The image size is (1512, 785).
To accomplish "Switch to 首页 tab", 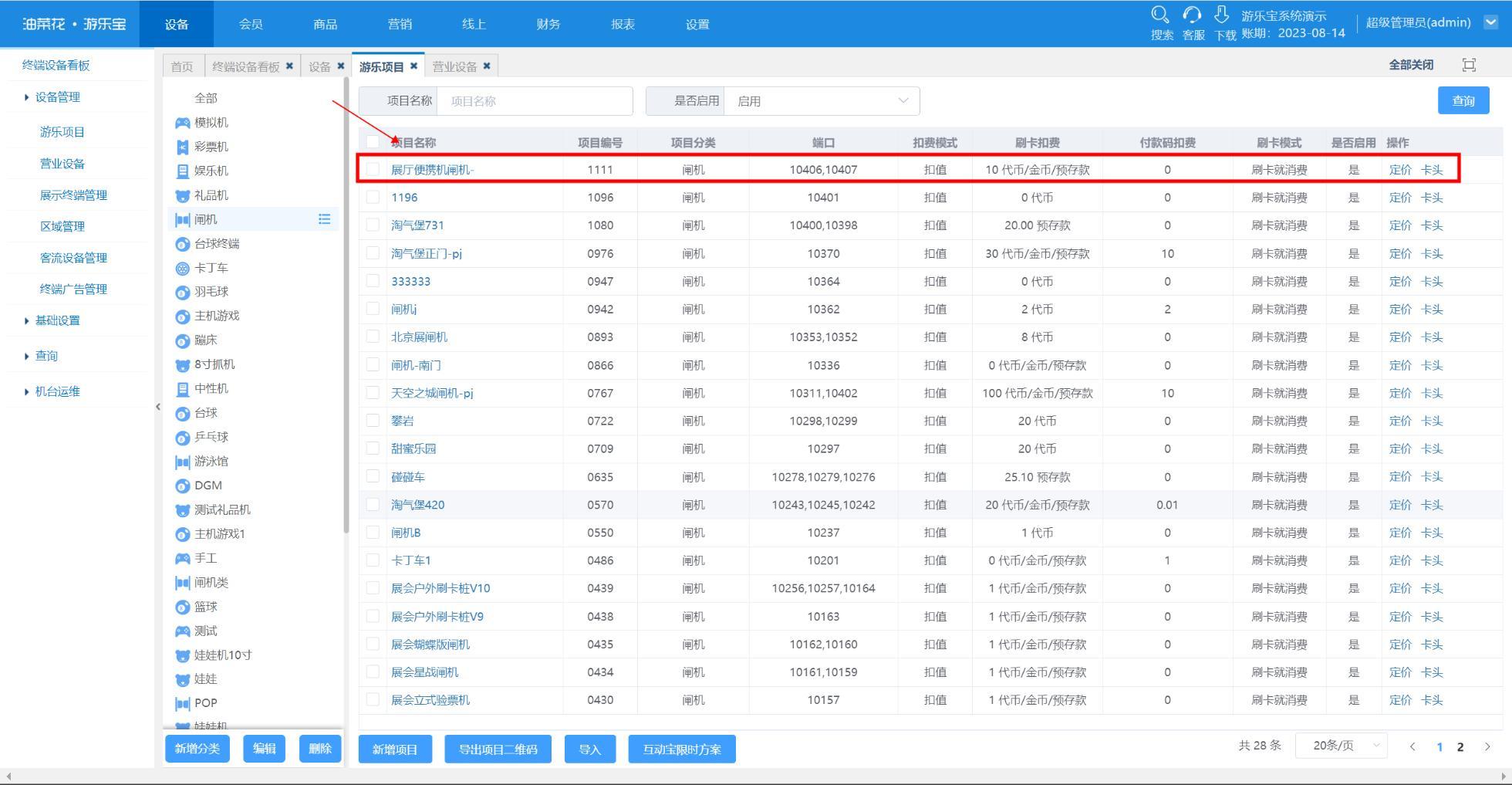I will (x=182, y=66).
